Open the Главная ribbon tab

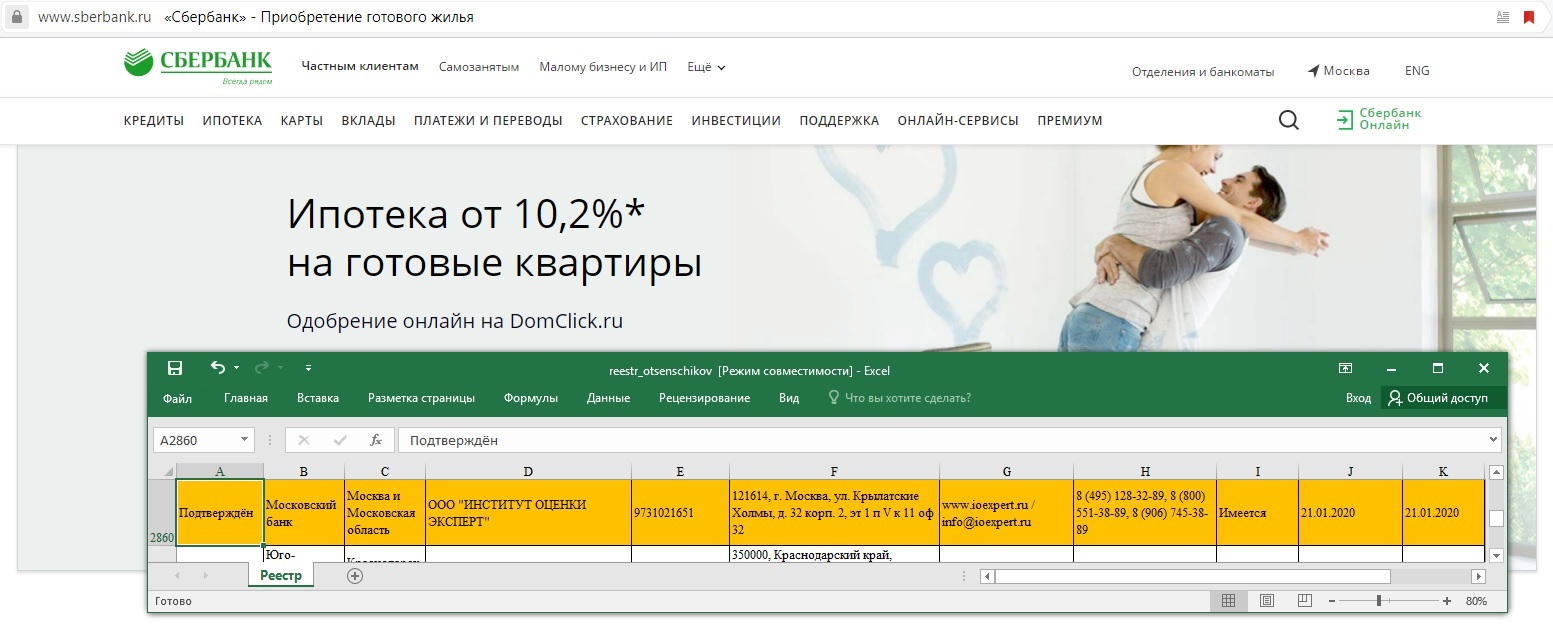246,398
